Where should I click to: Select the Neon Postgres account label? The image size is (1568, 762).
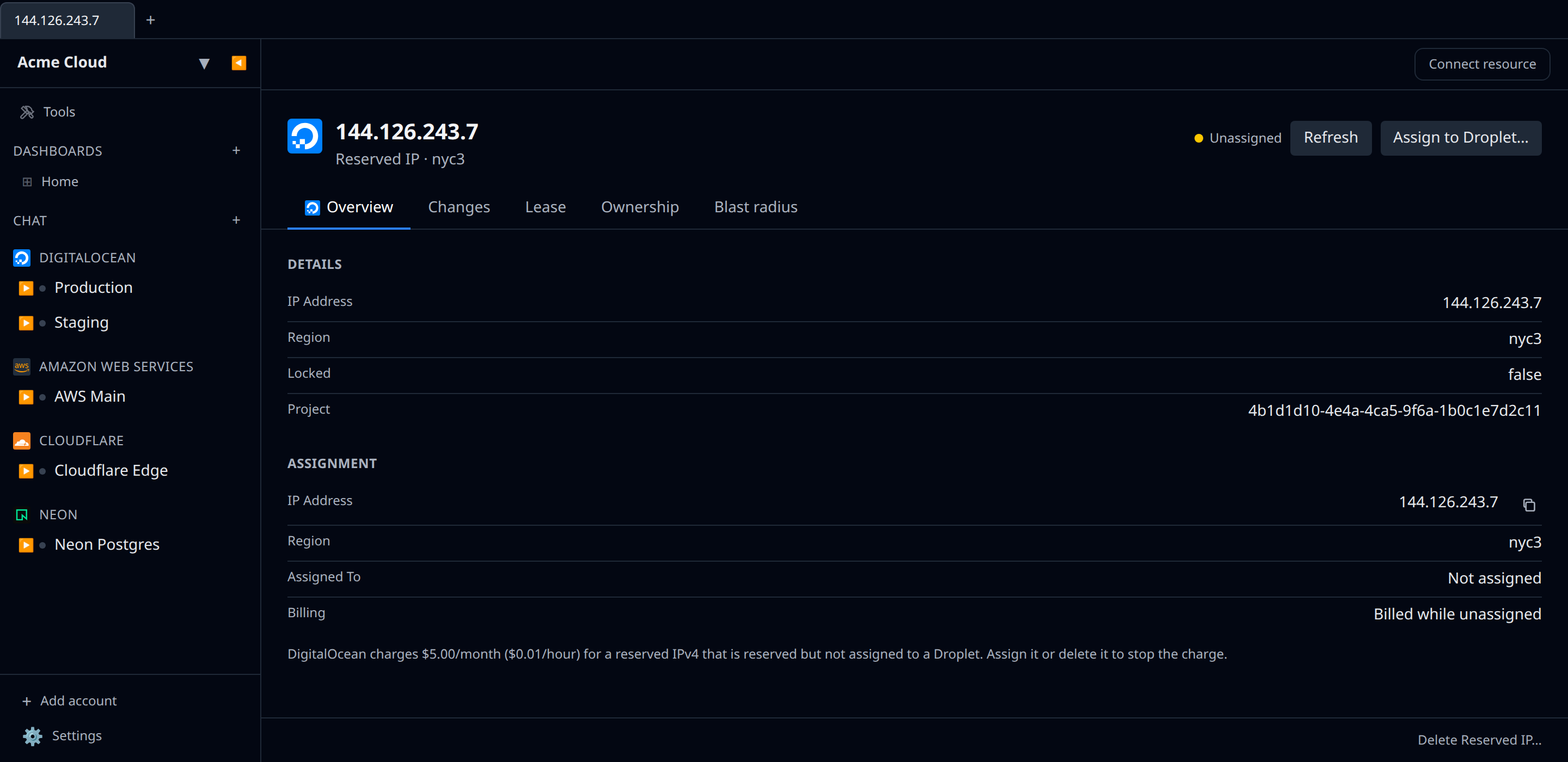tap(107, 545)
